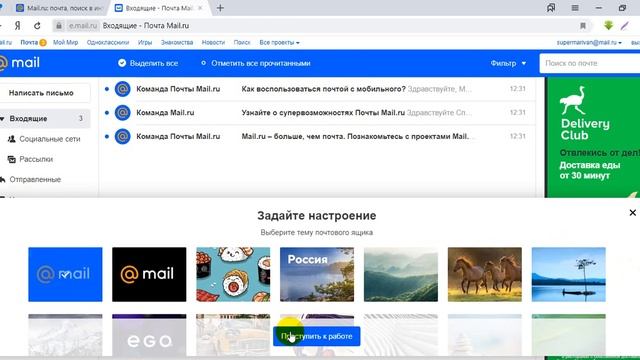Open the Фильтр dropdown

pyautogui.click(x=508, y=63)
